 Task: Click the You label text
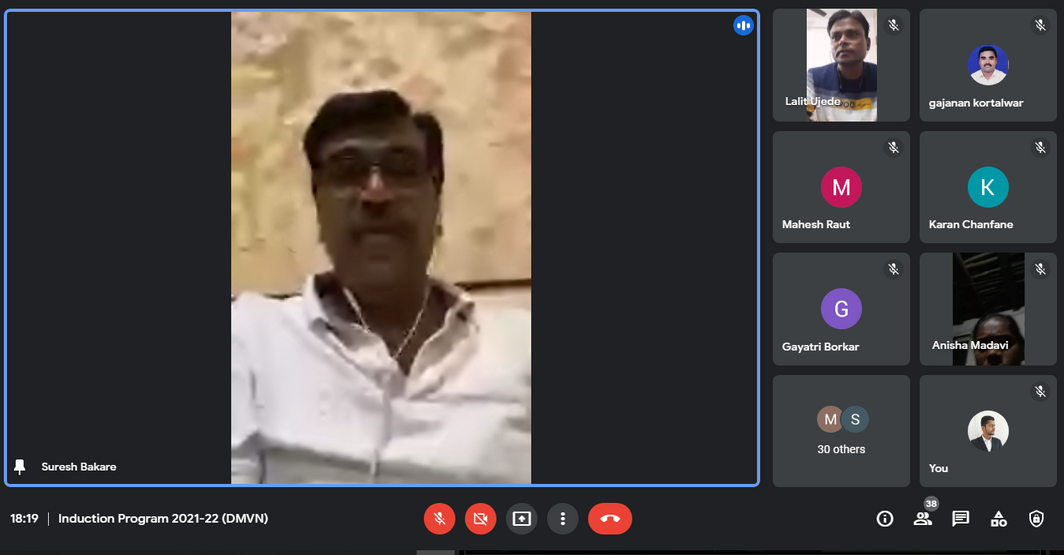938,468
